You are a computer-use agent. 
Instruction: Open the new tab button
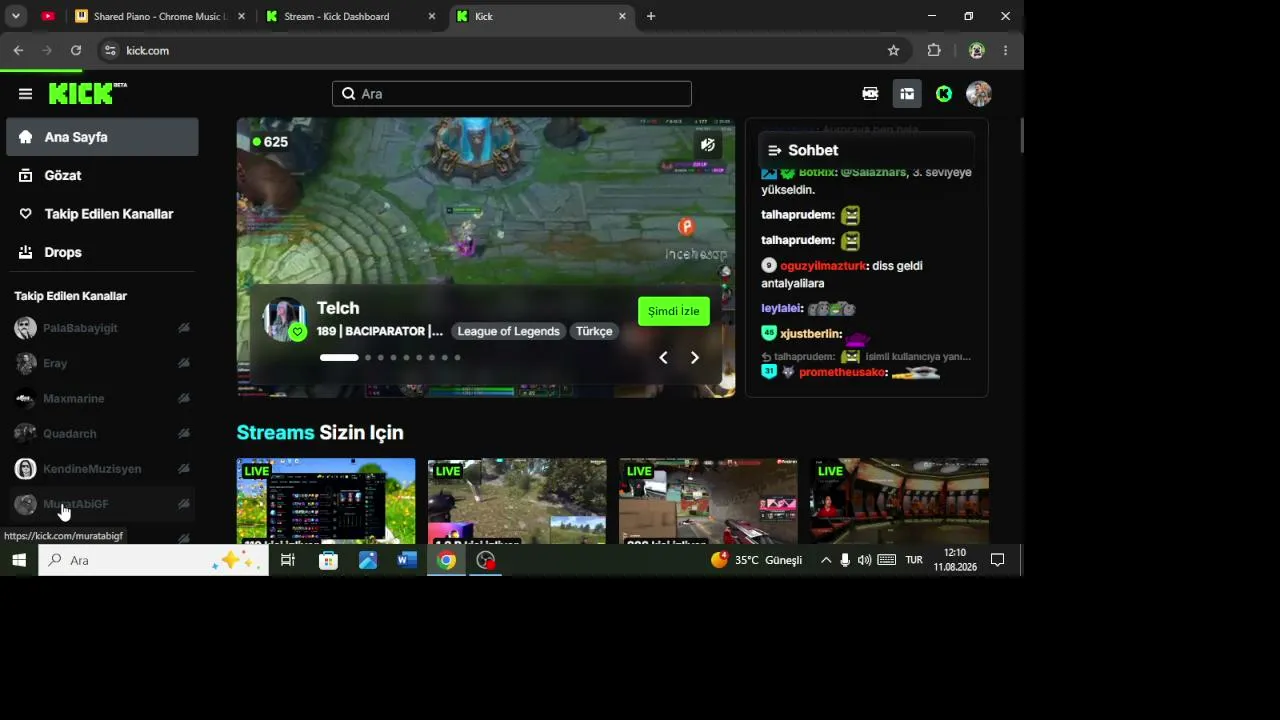pos(651,16)
